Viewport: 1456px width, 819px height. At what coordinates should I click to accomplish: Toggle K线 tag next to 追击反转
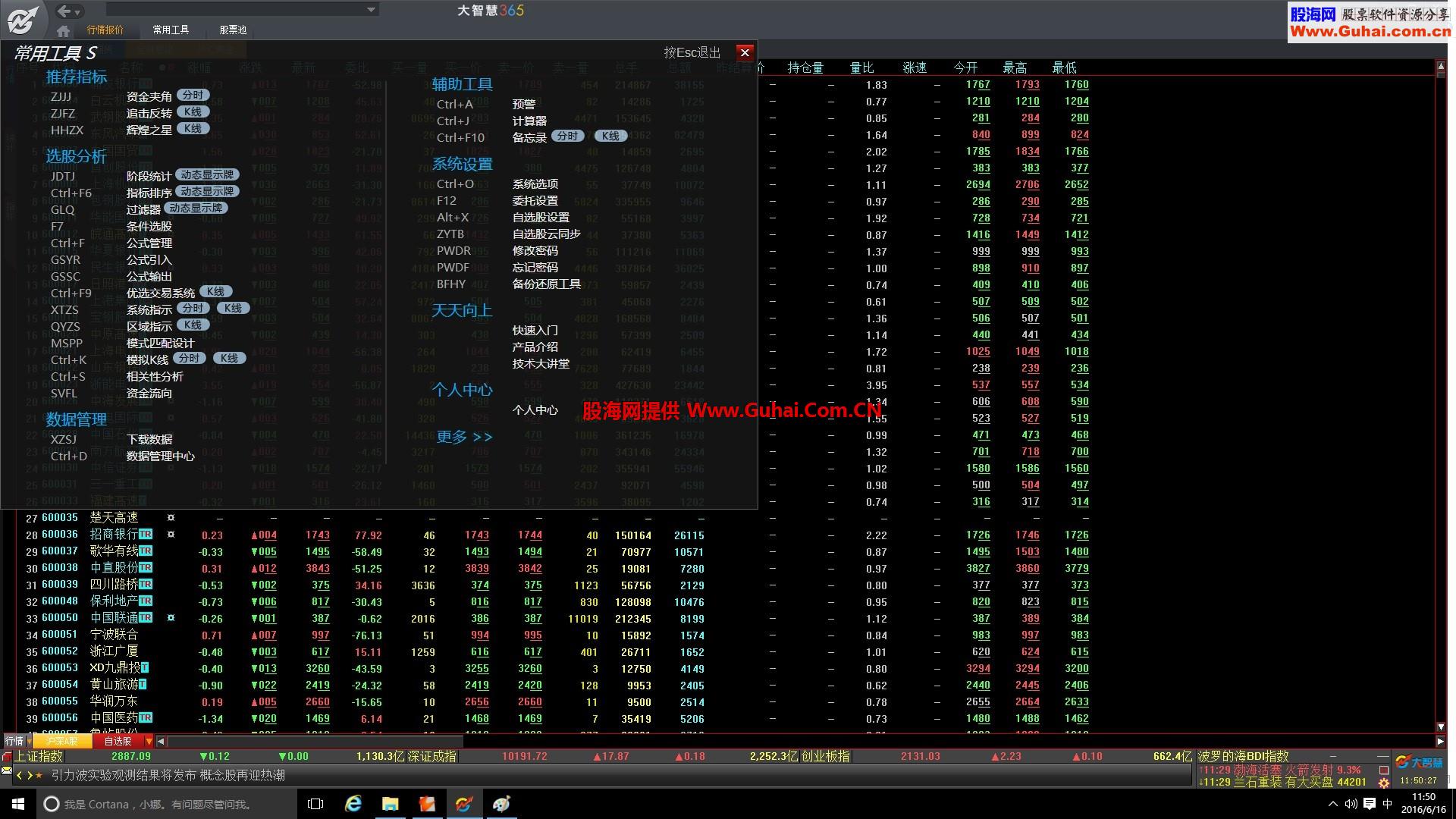tap(193, 112)
